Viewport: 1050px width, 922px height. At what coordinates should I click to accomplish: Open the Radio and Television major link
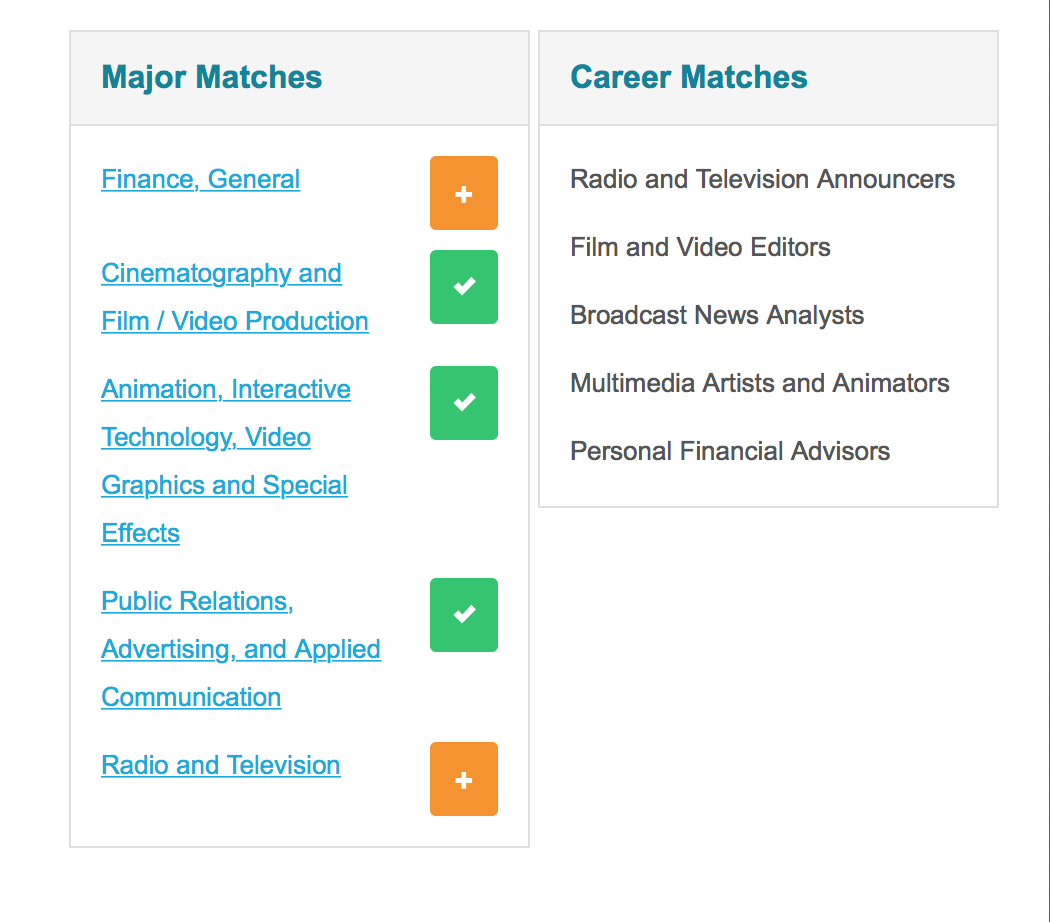pyautogui.click(x=220, y=765)
